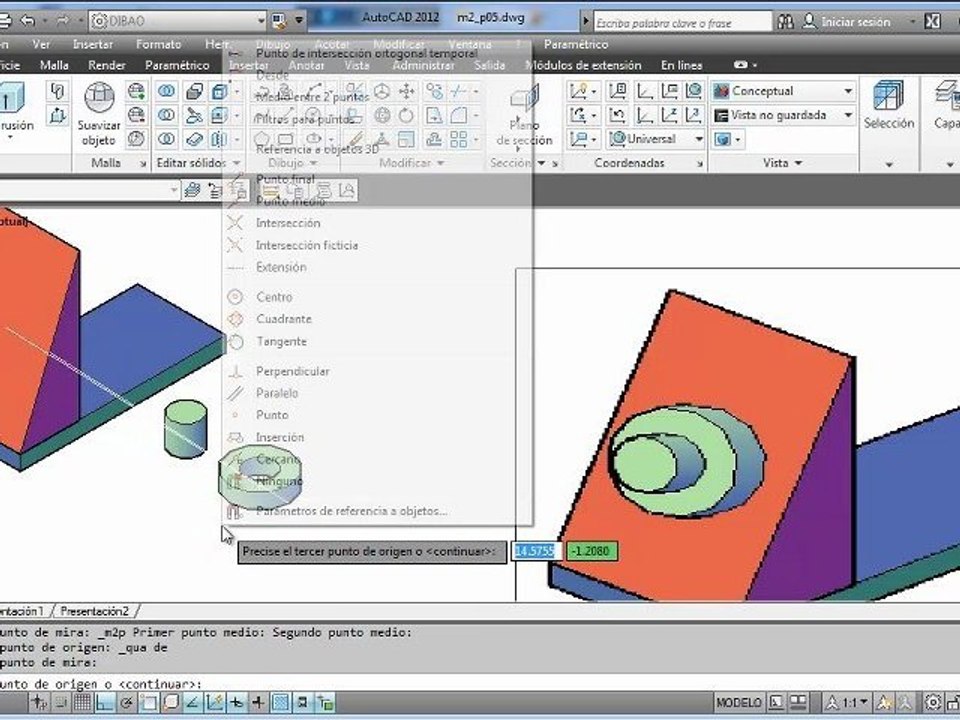Viewport: 960px width, 720px height.
Task: Click the green dynamic input value -1.2080
Action: point(591,551)
